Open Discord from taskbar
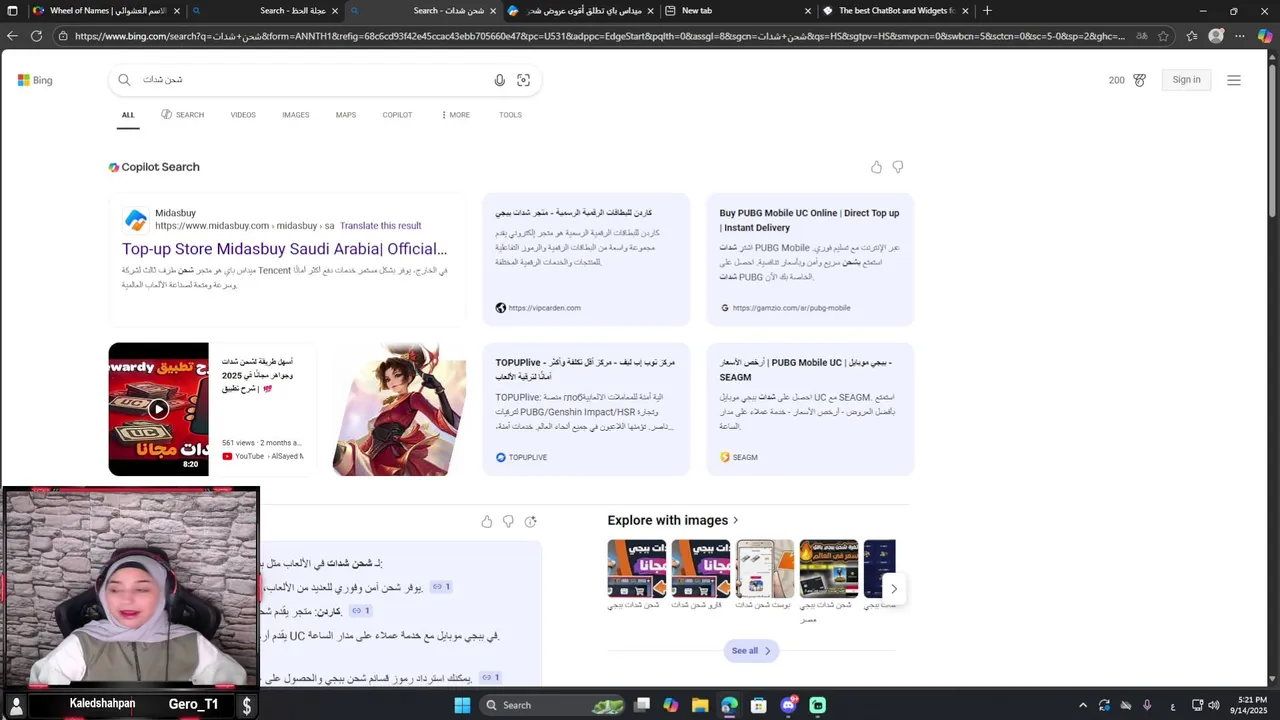 click(788, 705)
